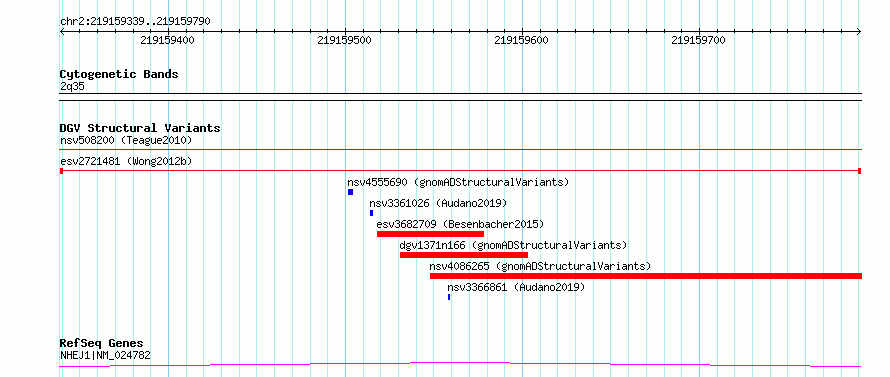Click the NHEJ1|NM_024782 gene label
The height and width of the screenshot is (377, 890).
[x=106, y=356]
